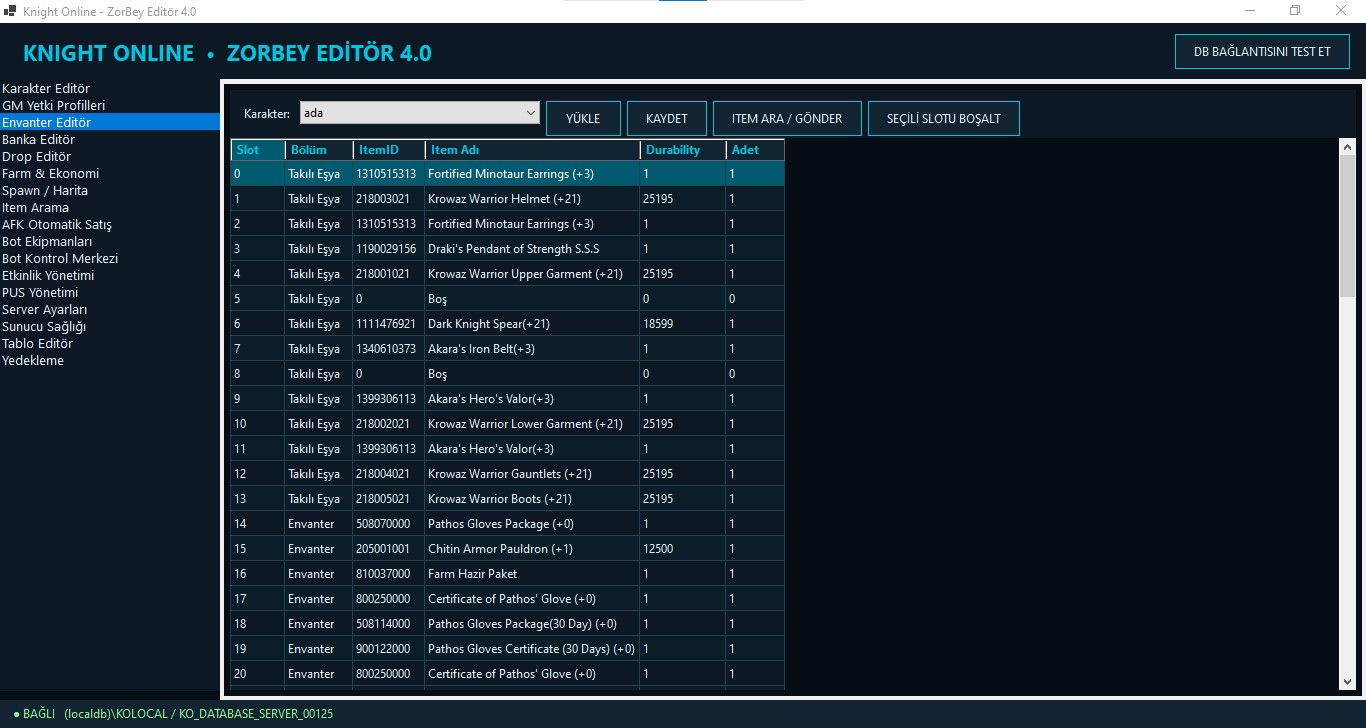Click ItemID cell 1340610373

point(388,349)
